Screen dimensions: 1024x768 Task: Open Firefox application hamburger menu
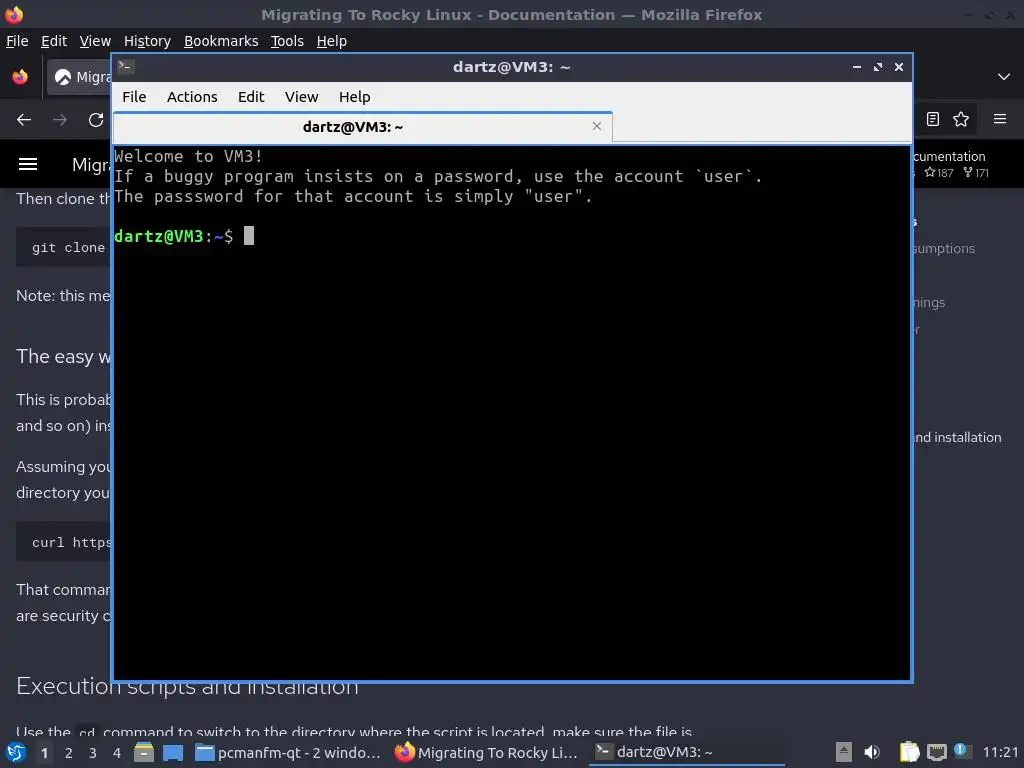click(x=1000, y=119)
